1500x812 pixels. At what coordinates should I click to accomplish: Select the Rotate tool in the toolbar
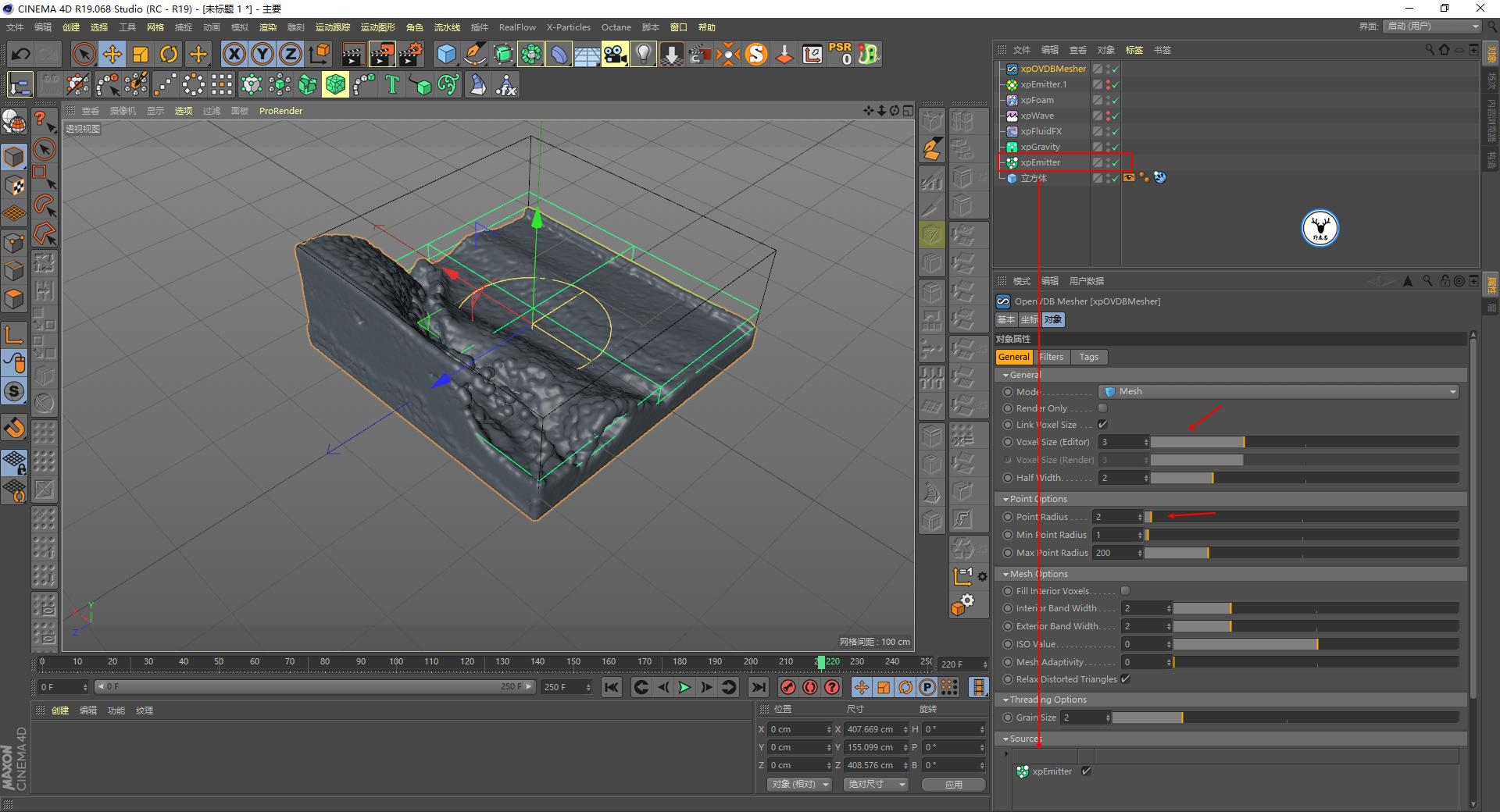point(170,54)
